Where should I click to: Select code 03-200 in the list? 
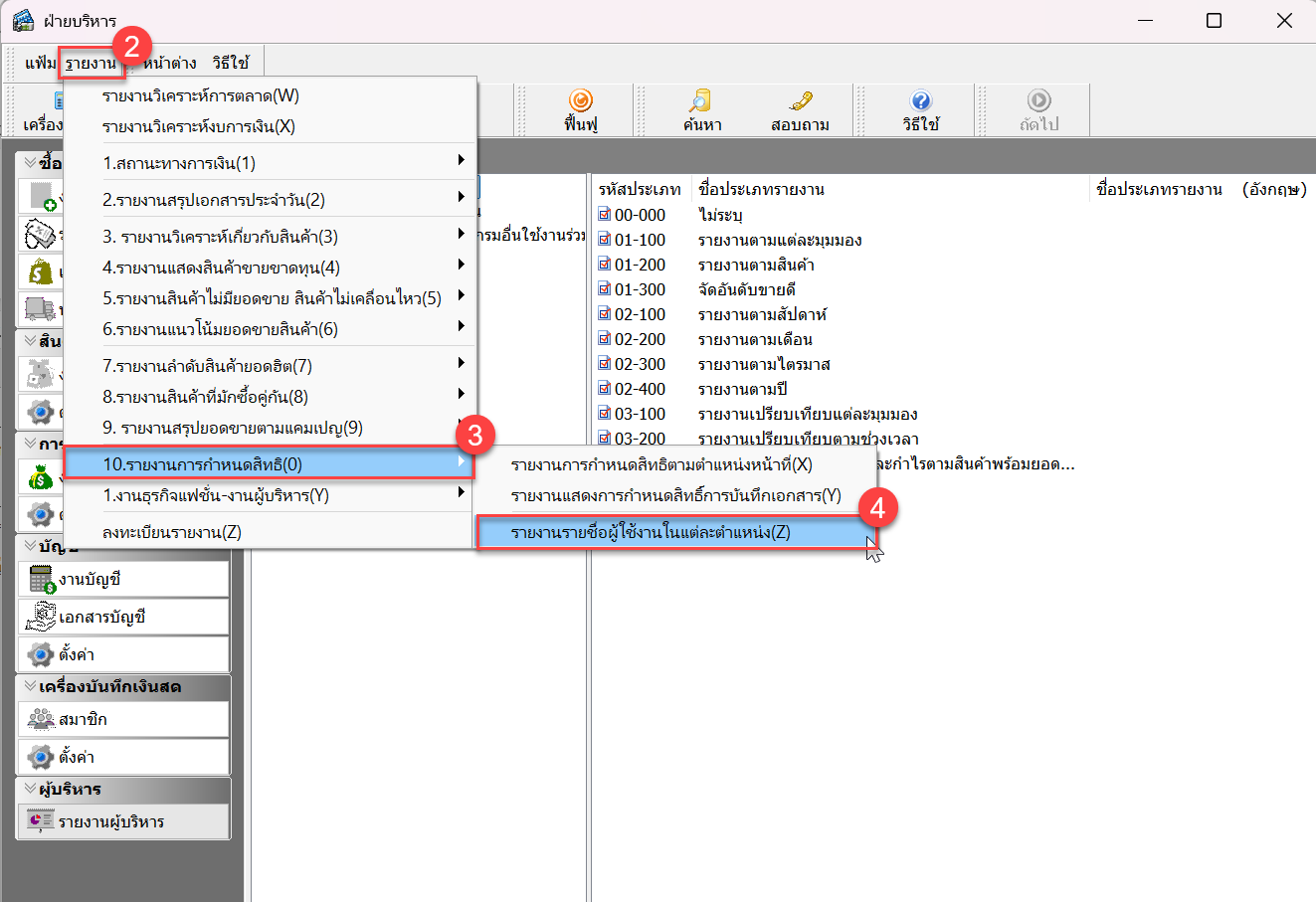[640, 439]
